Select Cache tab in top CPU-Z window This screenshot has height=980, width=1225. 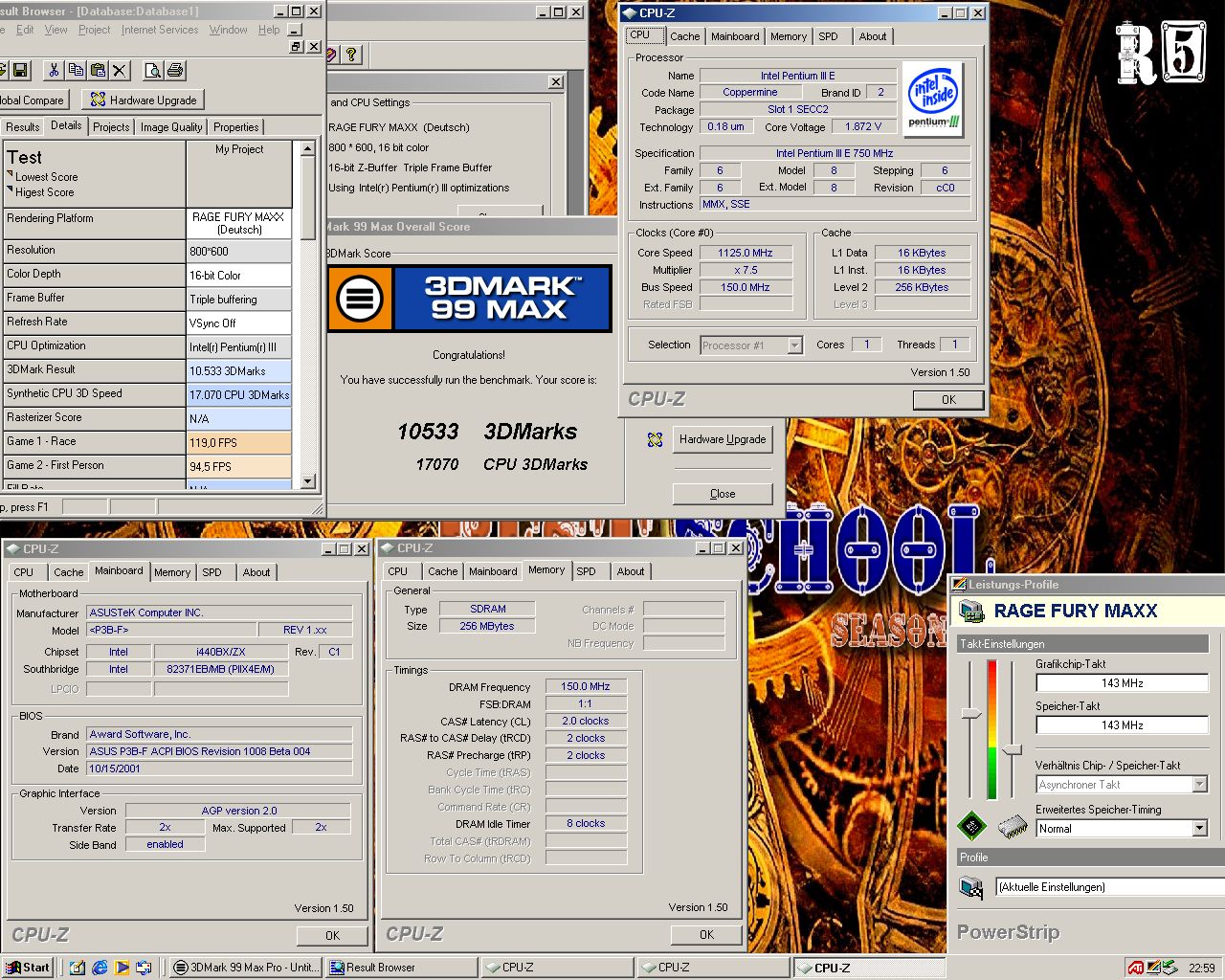tap(684, 36)
